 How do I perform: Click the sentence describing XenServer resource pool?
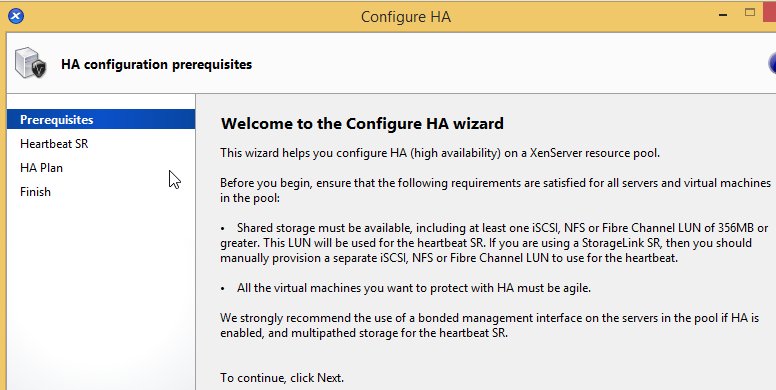click(440, 153)
